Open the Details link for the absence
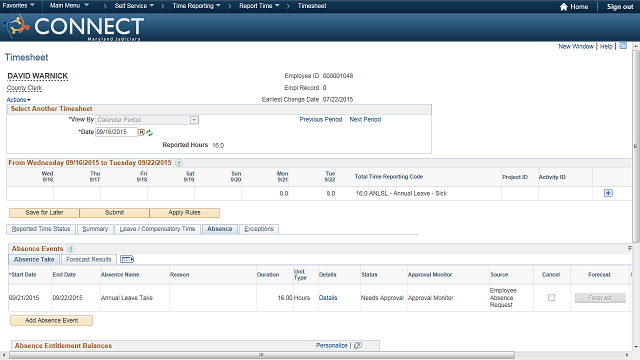Viewport: 640px width, 360px height. pos(328,298)
